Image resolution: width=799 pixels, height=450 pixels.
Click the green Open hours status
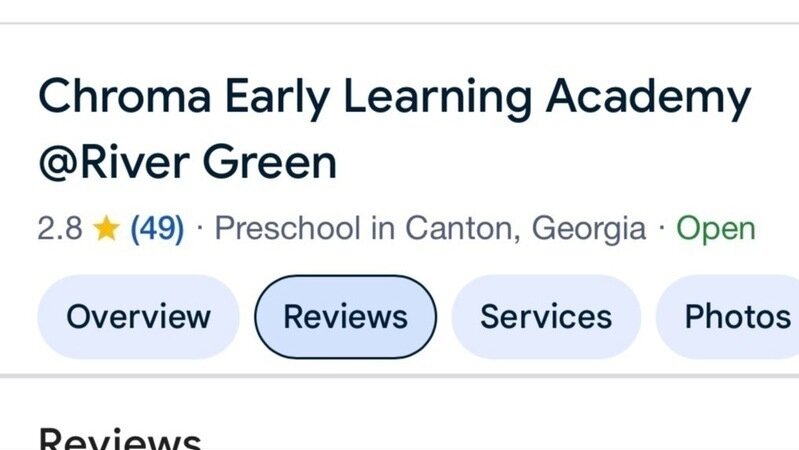(x=715, y=229)
